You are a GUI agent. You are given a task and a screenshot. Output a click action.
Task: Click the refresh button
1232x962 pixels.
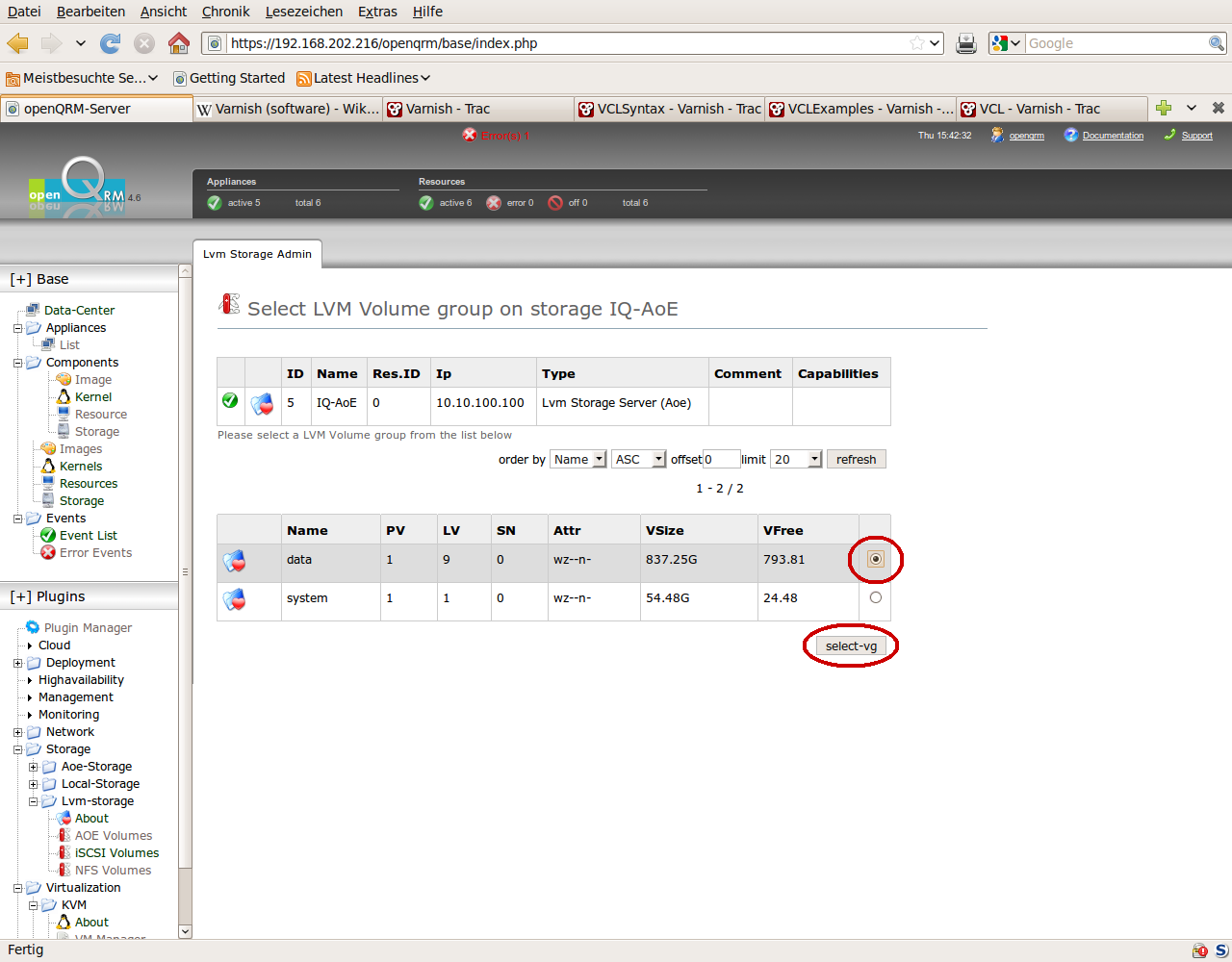pos(856,460)
